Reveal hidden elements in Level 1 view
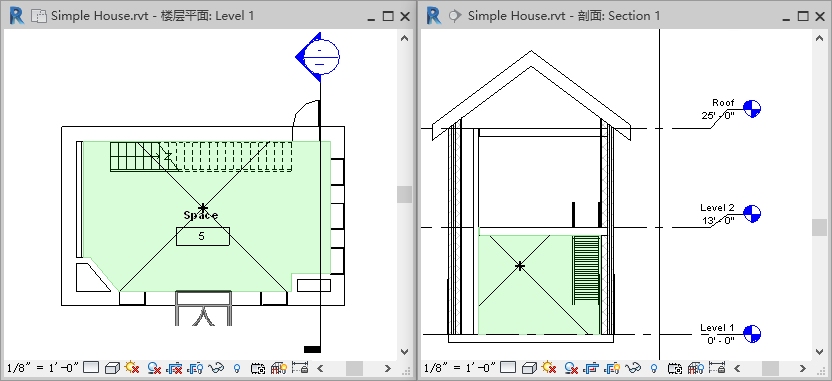The image size is (832, 381). coord(237,368)
